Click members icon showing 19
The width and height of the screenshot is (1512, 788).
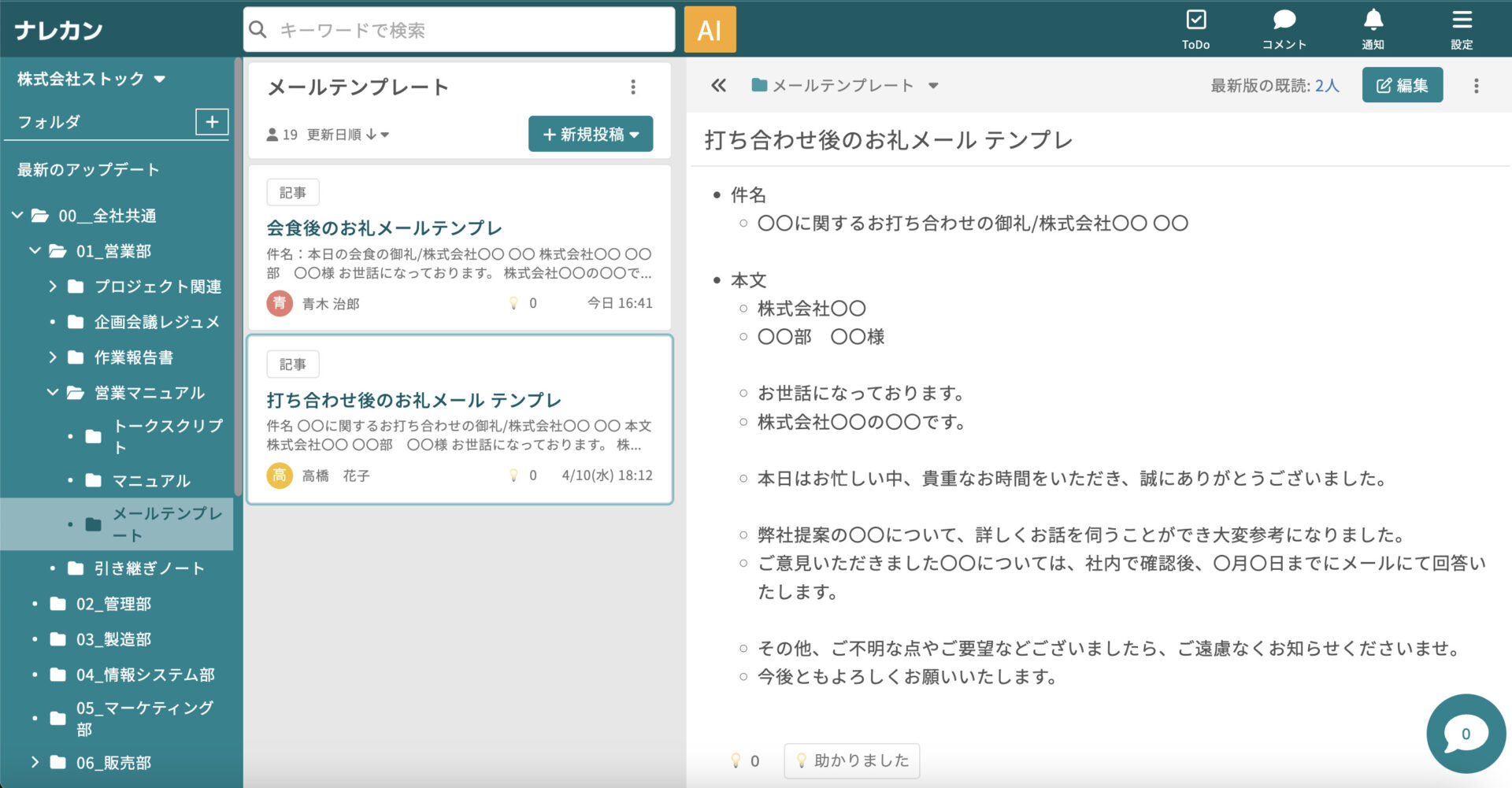click(x=272, y=135)
